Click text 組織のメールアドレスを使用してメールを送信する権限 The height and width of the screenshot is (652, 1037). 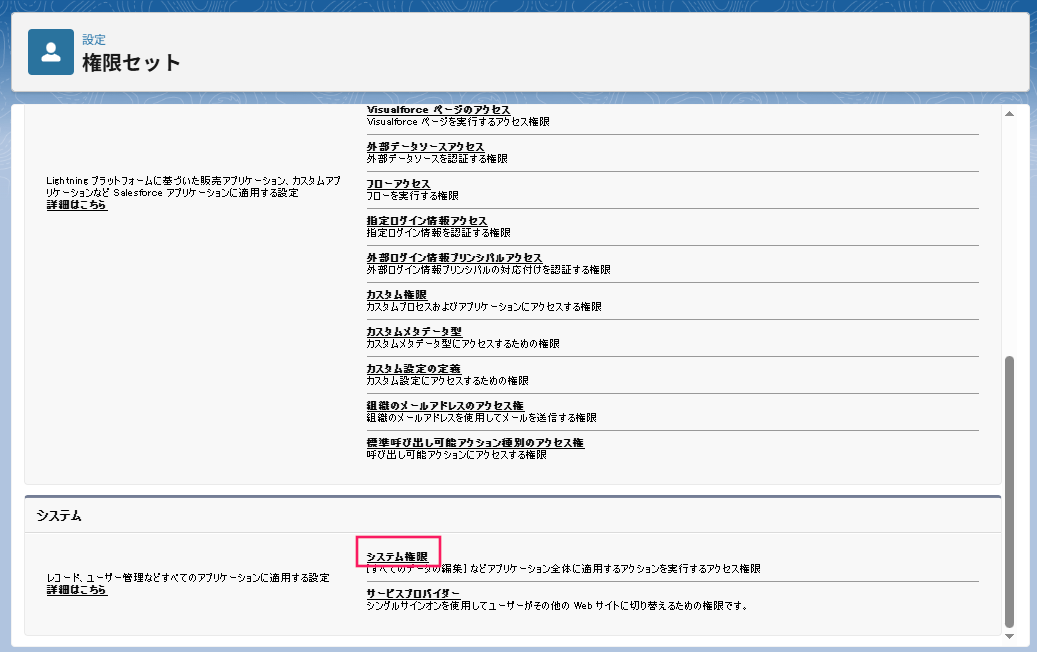(x=481, y=418)
